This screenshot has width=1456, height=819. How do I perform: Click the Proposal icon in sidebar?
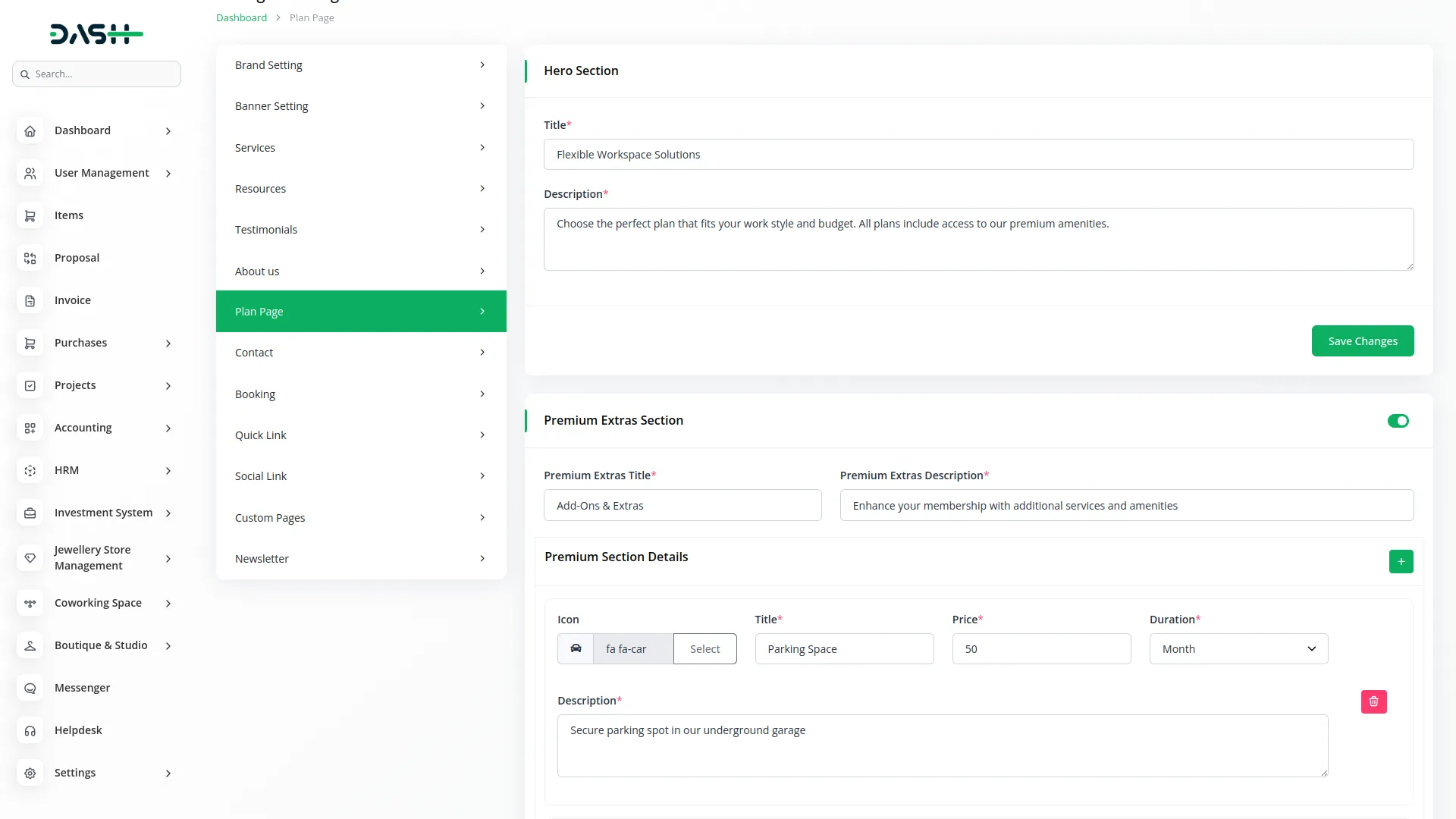[x=30, y=258]
